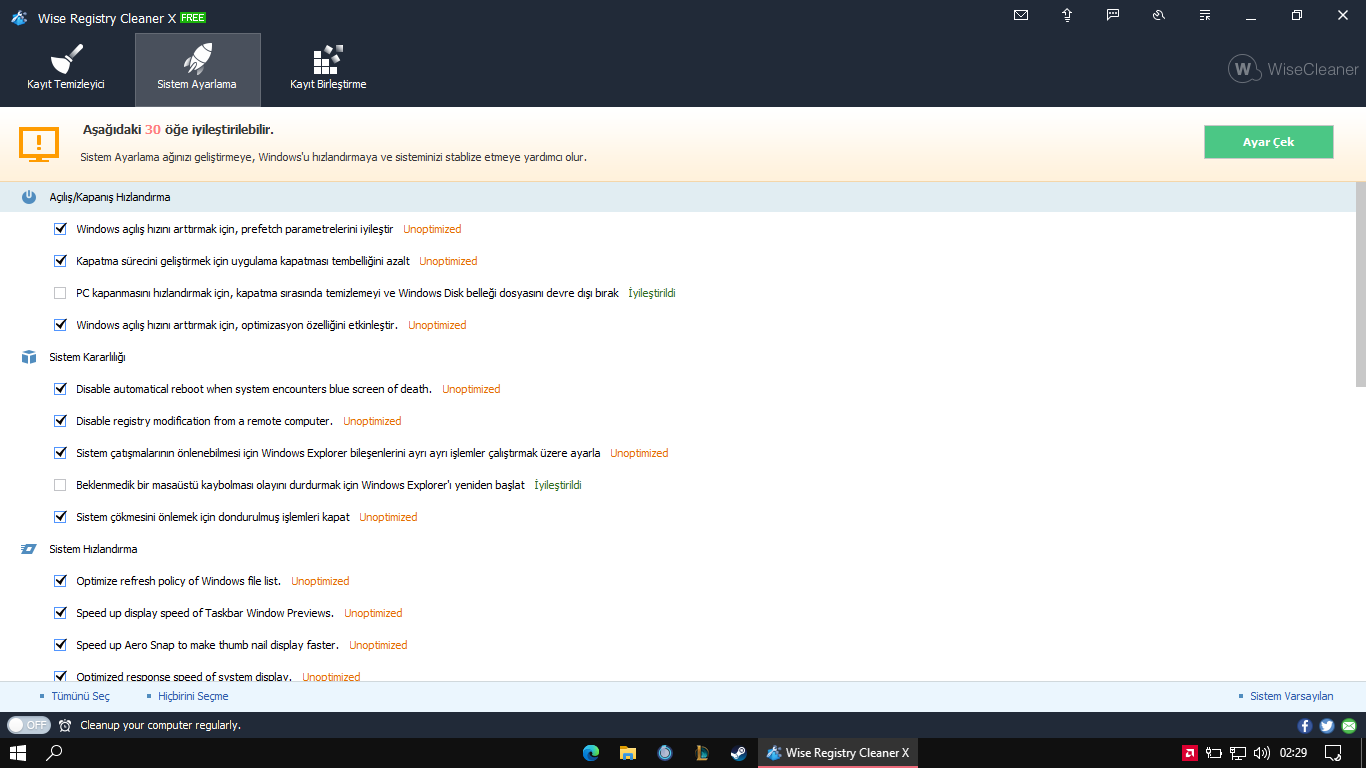This screenshot has height=768, width=1366.
Task: Check Beklenmedik bir masaüstü kaybolması option
Action: click(60, 485)
